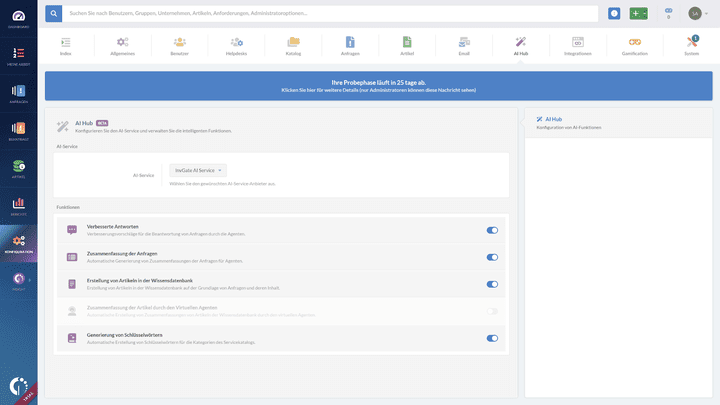Open Helpdesks settings tab

(236, 46)
